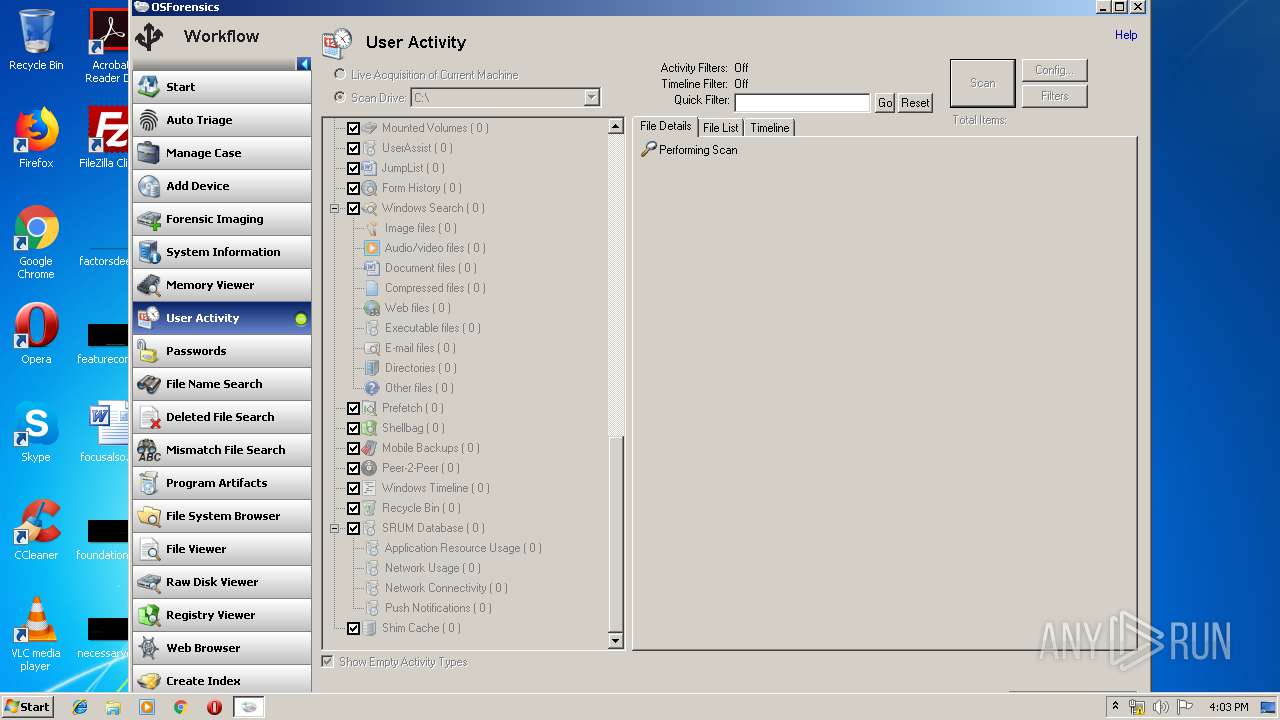The width and height of the screenshot is (1280, 720).
Task: Open Windows Start menu
Action: (27, 706)
